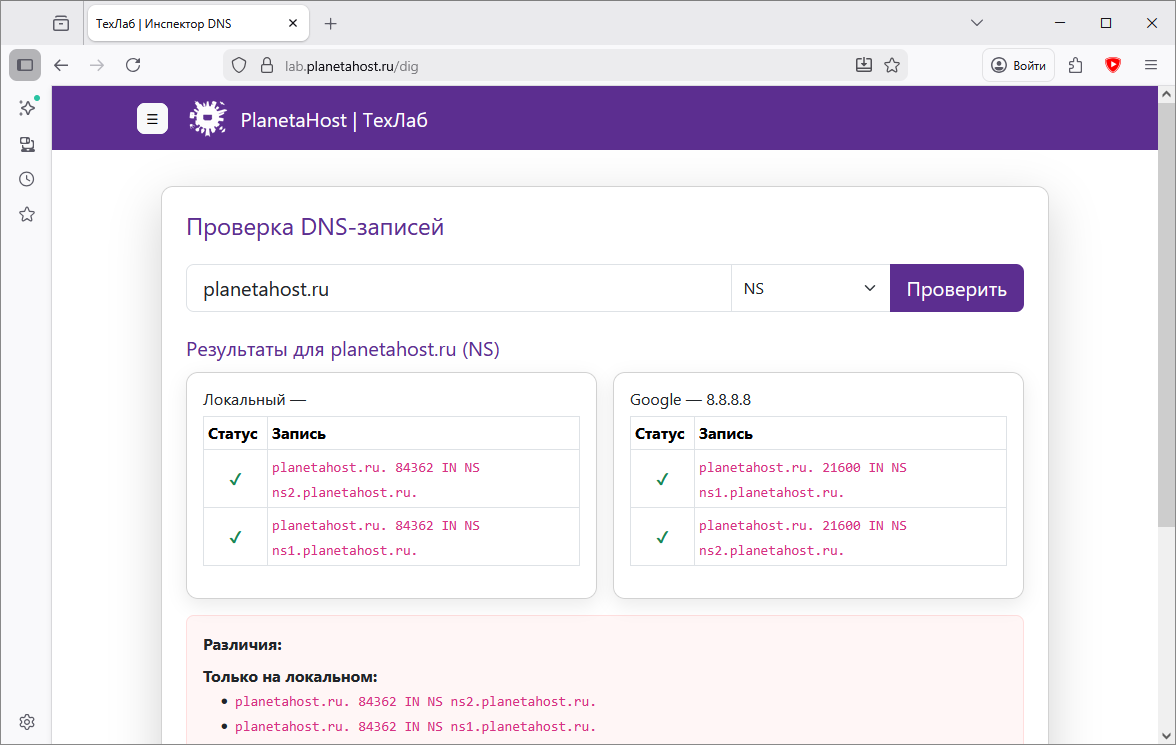The height and width of the screenshot is (745, 1176).
Task: Toggle the browser sidebar panel button
Action: (26, 65)
